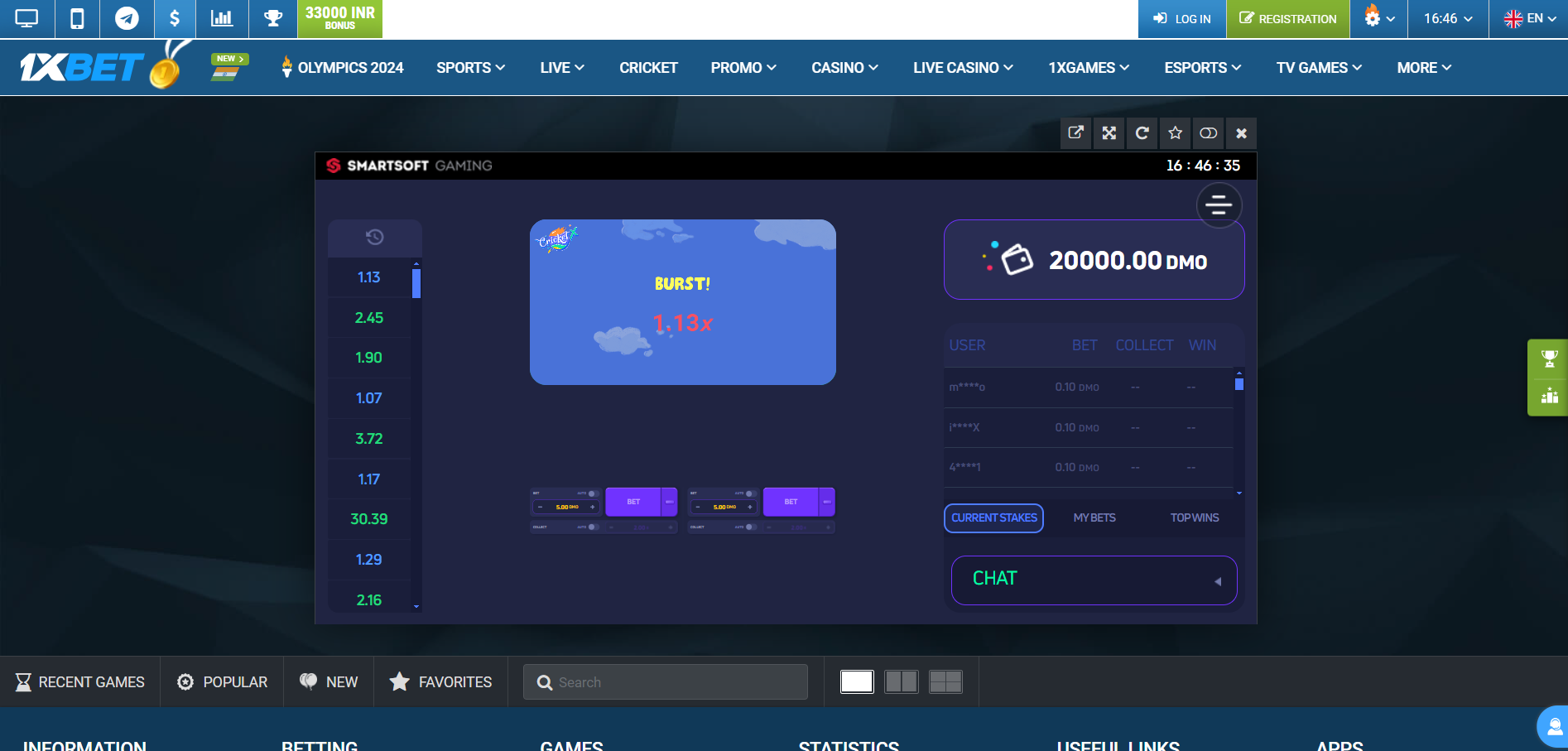The image size is (1568, 751).
Task: Switch to the Top Wins tab
Action: [x=1194, y=518]
